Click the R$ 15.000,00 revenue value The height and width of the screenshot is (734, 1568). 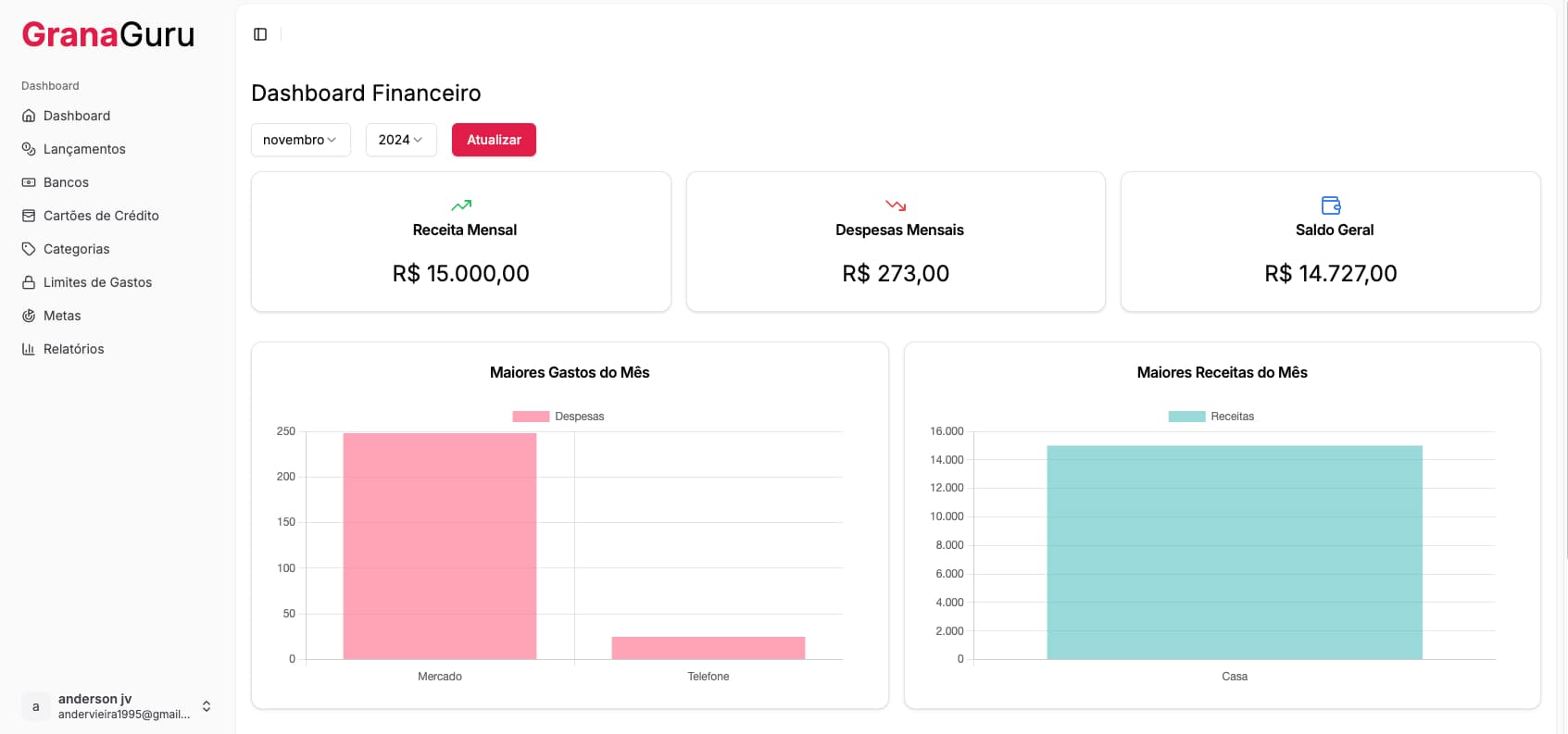(461, 273)
